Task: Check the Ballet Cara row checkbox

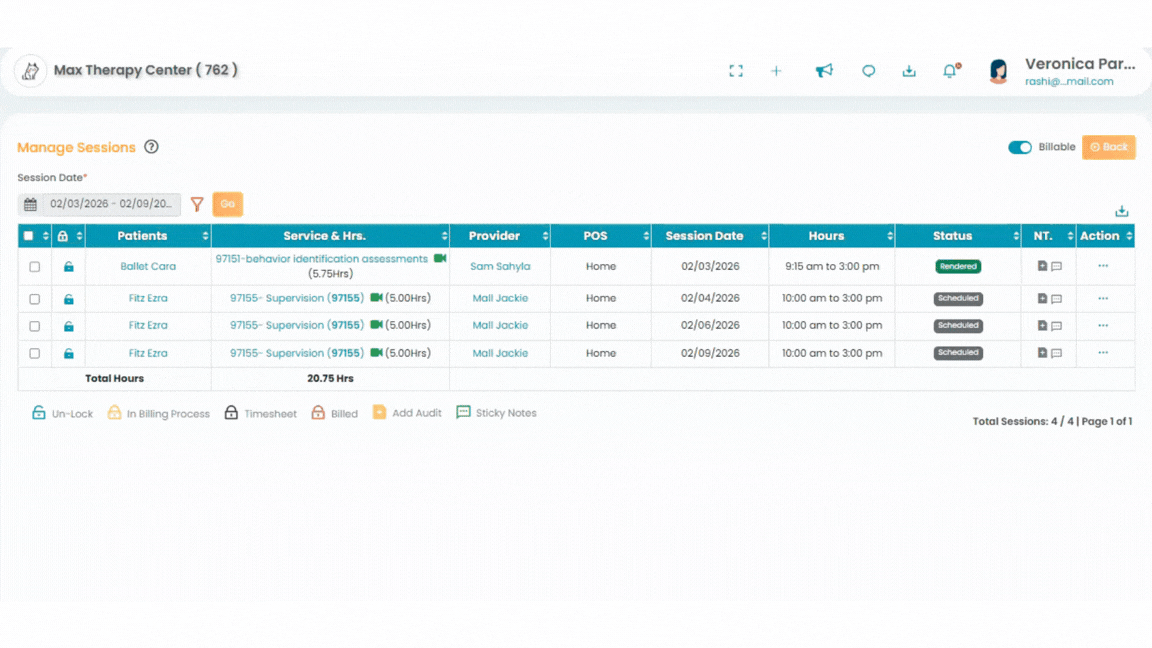Action: pyautogui.click(x=35, y=267)
